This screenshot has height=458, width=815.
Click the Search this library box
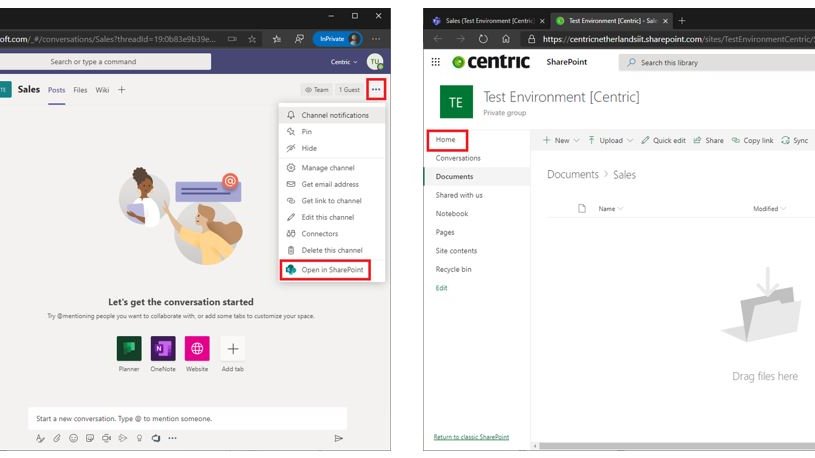pos(717,62)
